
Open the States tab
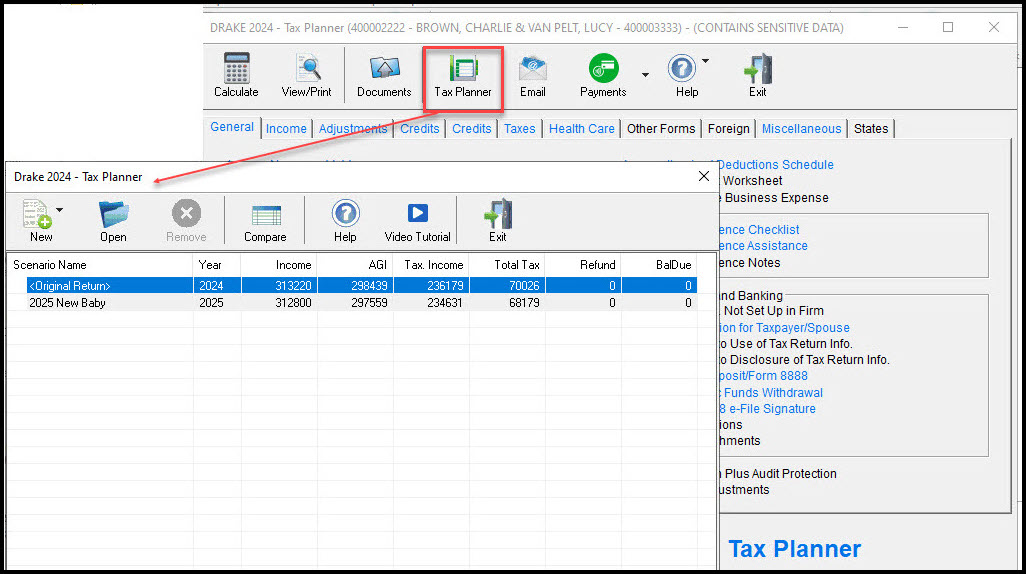(x=871, y=129)
